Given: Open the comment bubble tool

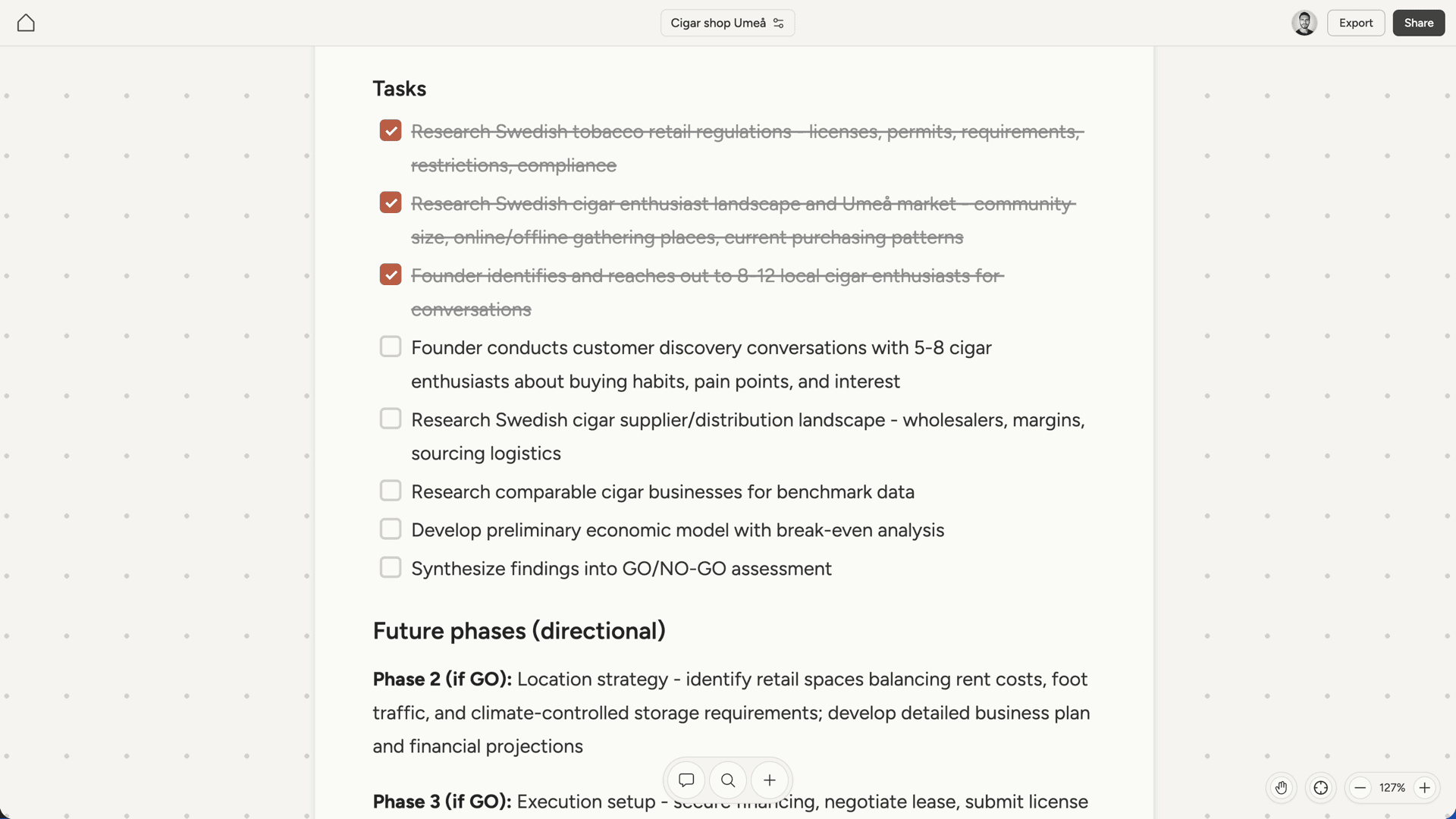Looking at the screenshot, I should (686, 780).
